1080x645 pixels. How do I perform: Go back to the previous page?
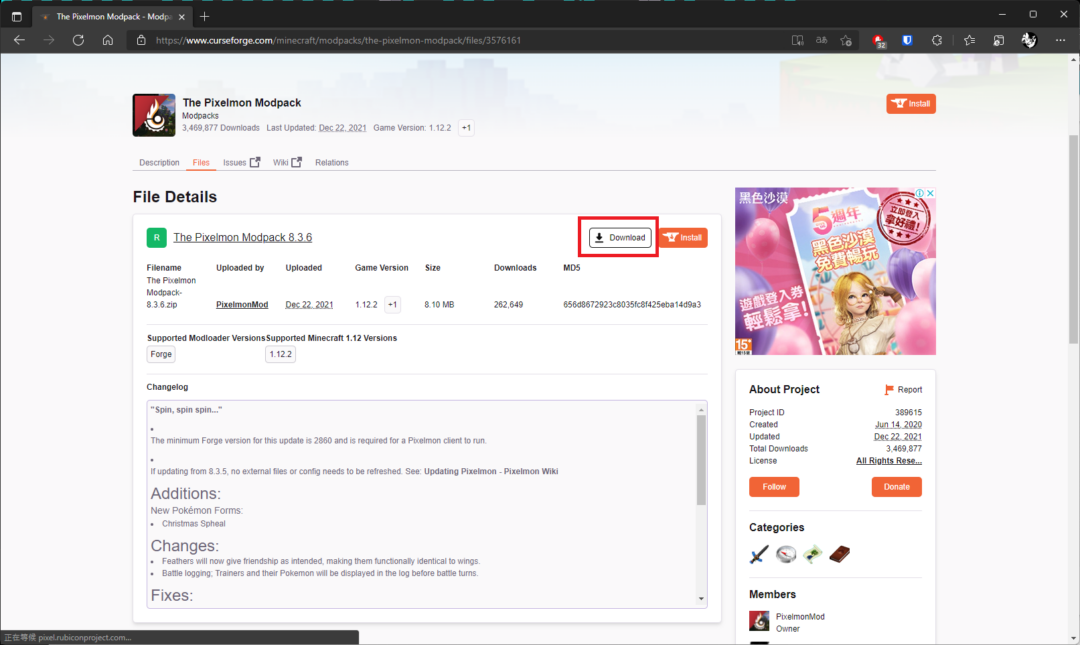19,40
